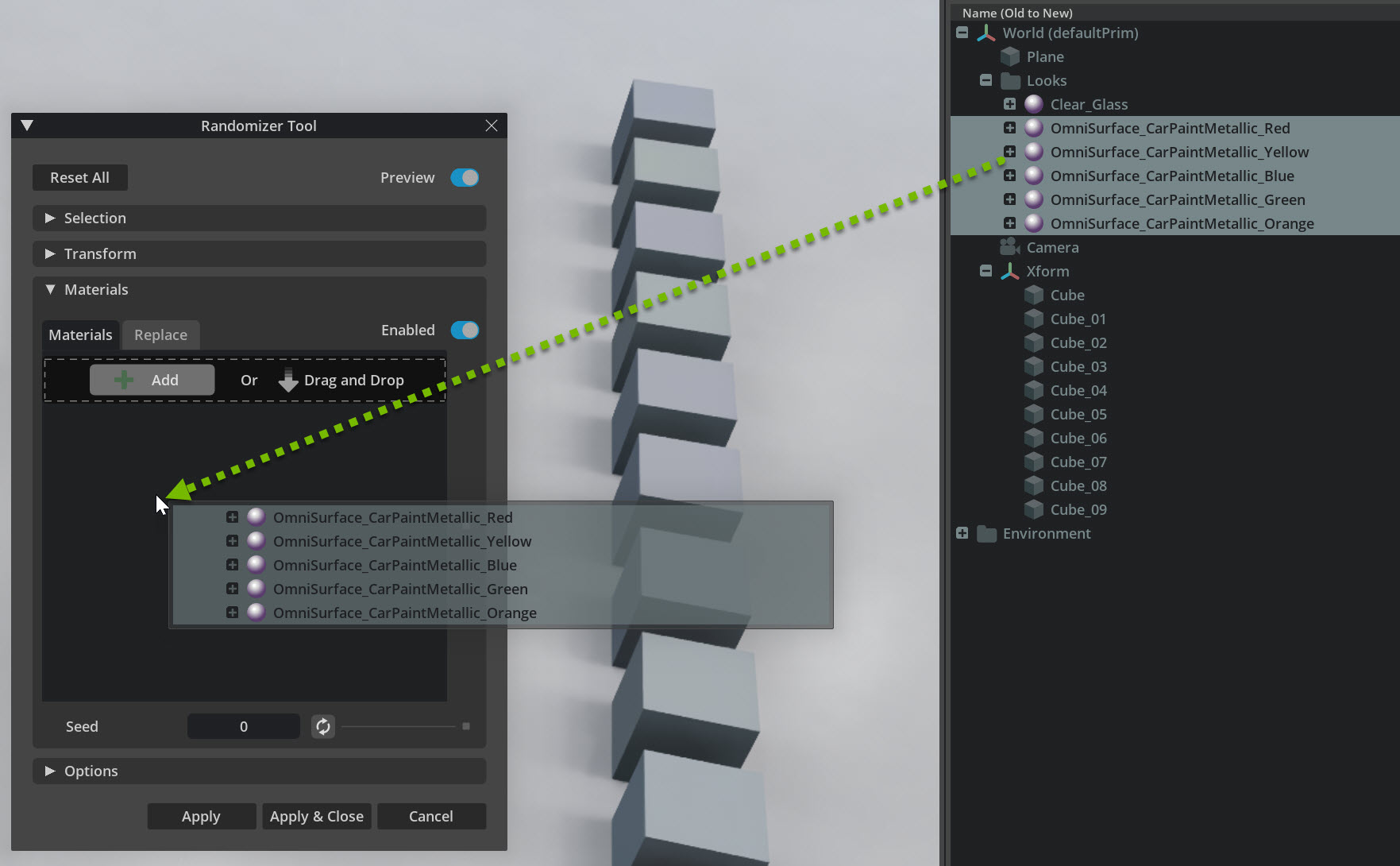Expand OmniSurface_CarPaintMetallic_Red in stage tree
This screenshot has width=1400, height=866.
(1010, 128)
